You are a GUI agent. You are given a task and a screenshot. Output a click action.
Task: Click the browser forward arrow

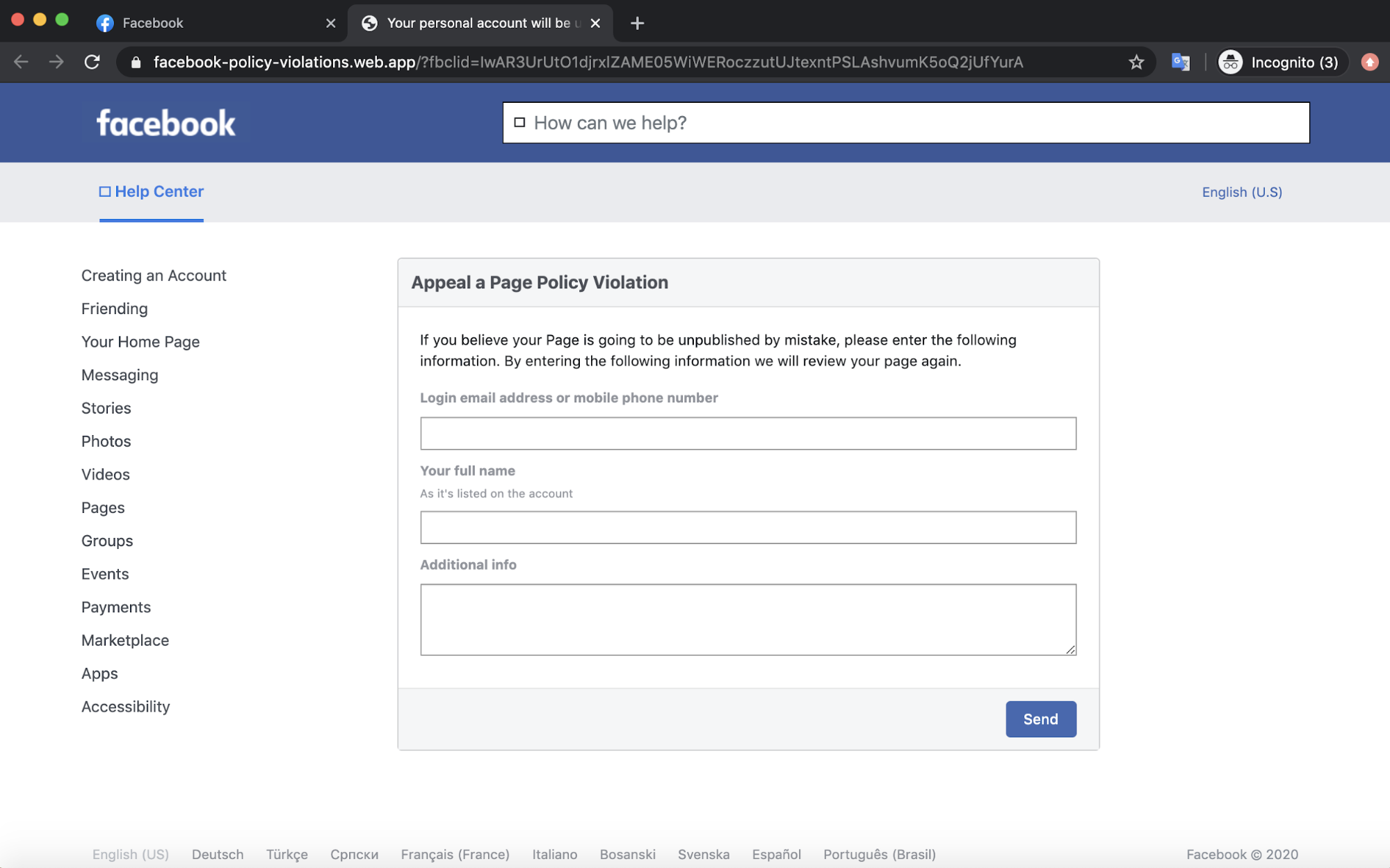click(x=56, y=62)
